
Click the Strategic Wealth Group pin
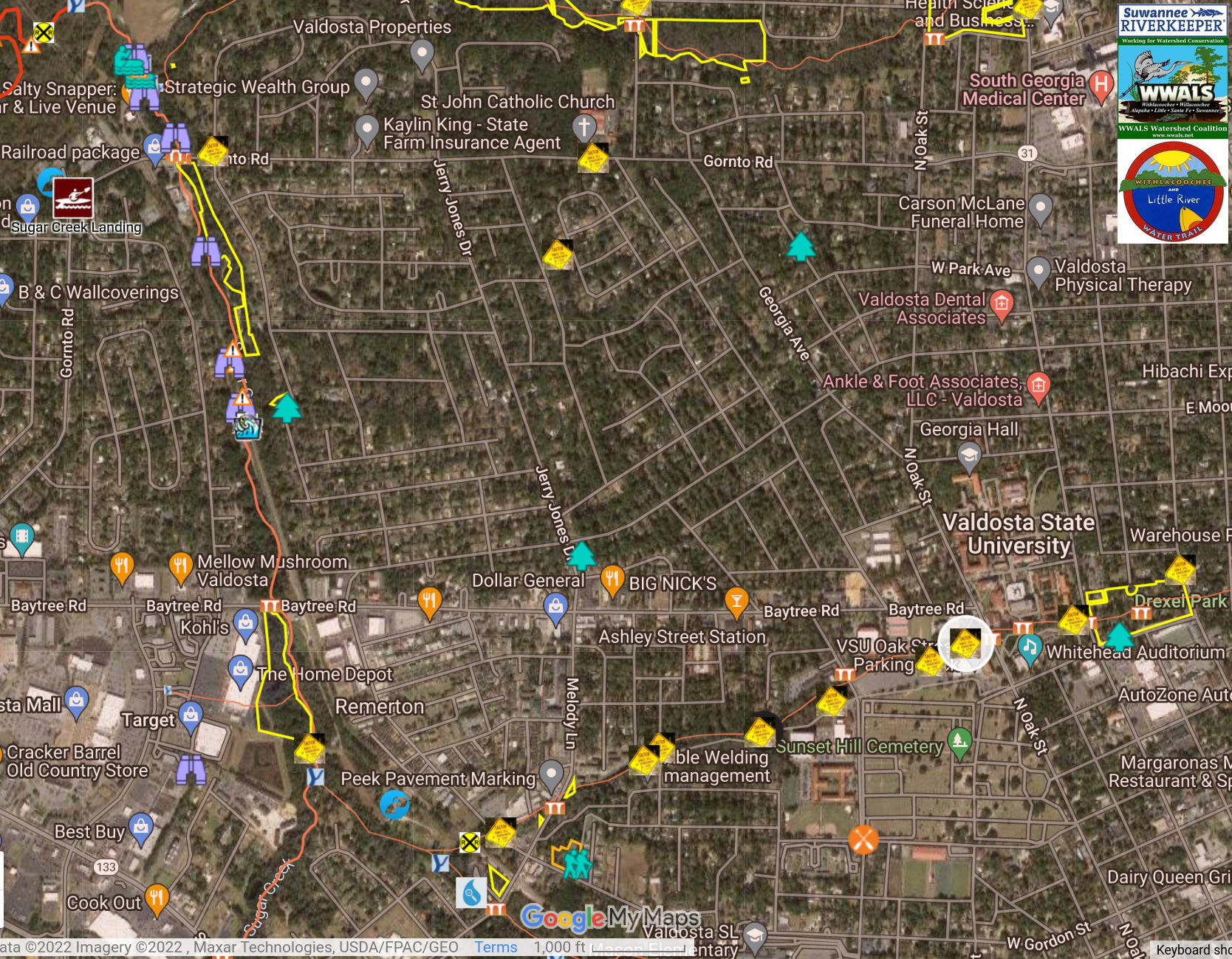click(366, 84)
